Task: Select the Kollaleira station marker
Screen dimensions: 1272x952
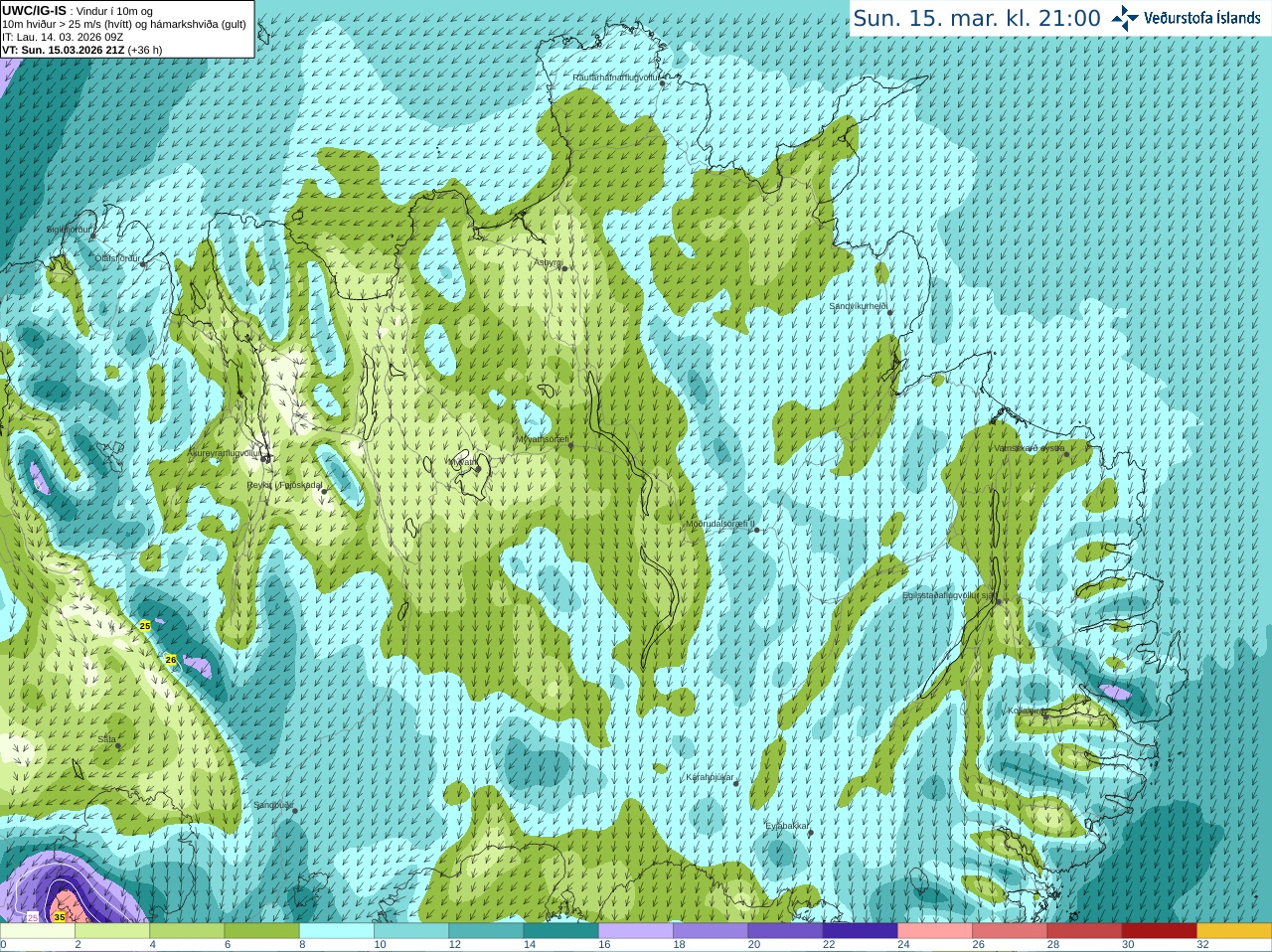Action: click(x=1045, y=714)
